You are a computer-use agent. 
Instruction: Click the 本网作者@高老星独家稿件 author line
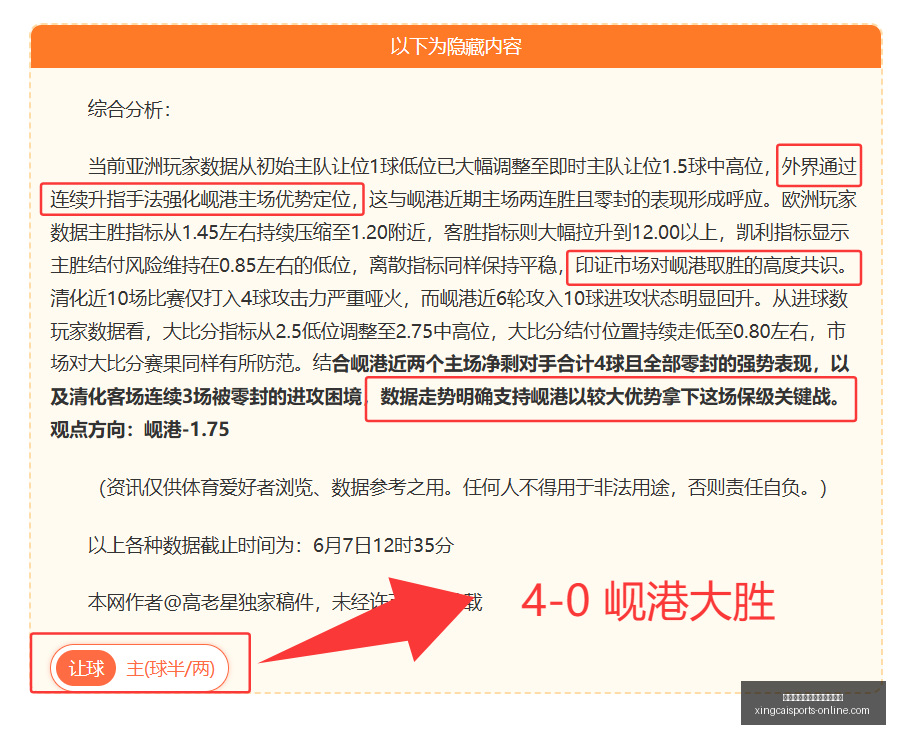[x=285, y=602]
